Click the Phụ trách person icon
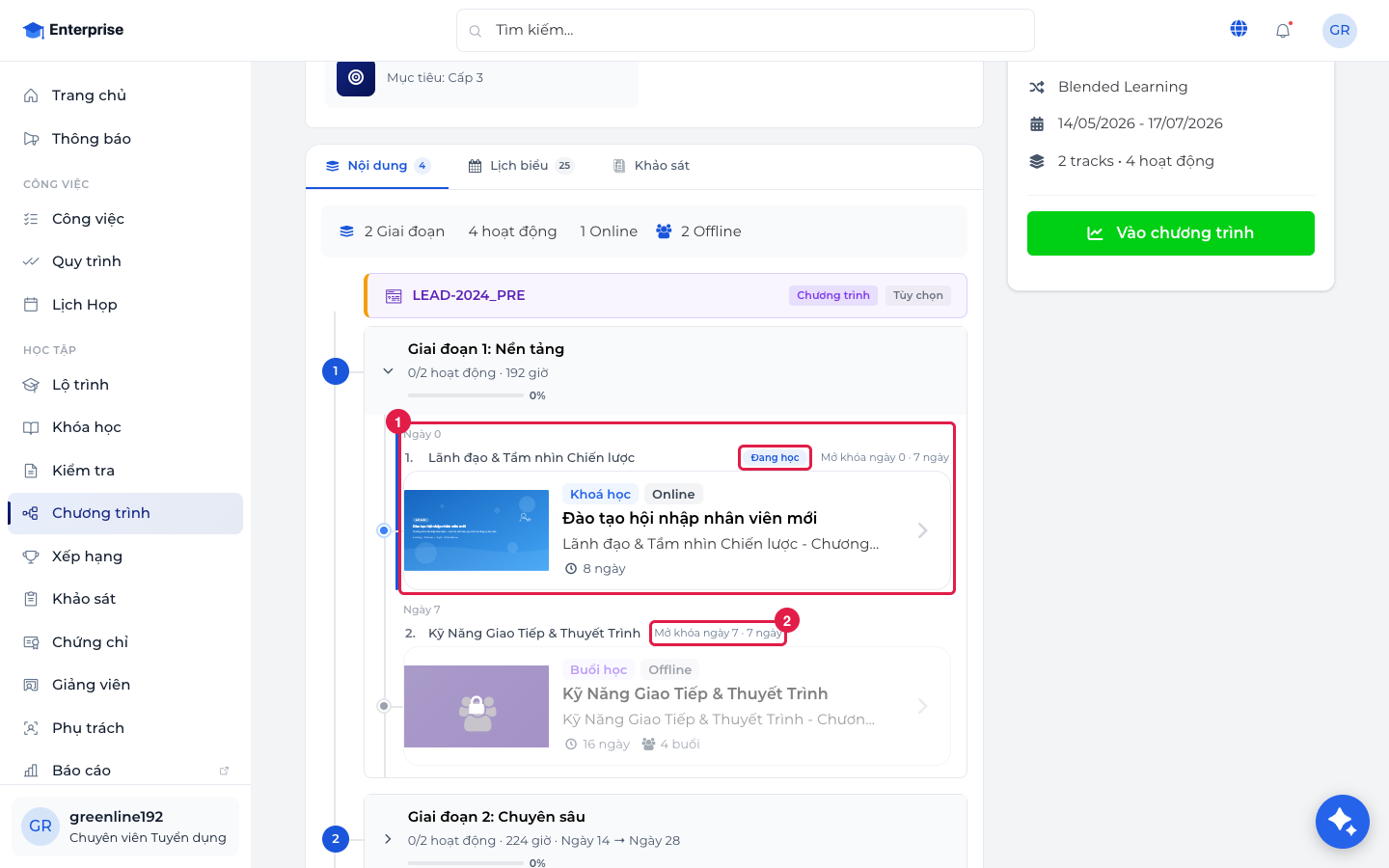 point(31,728)
